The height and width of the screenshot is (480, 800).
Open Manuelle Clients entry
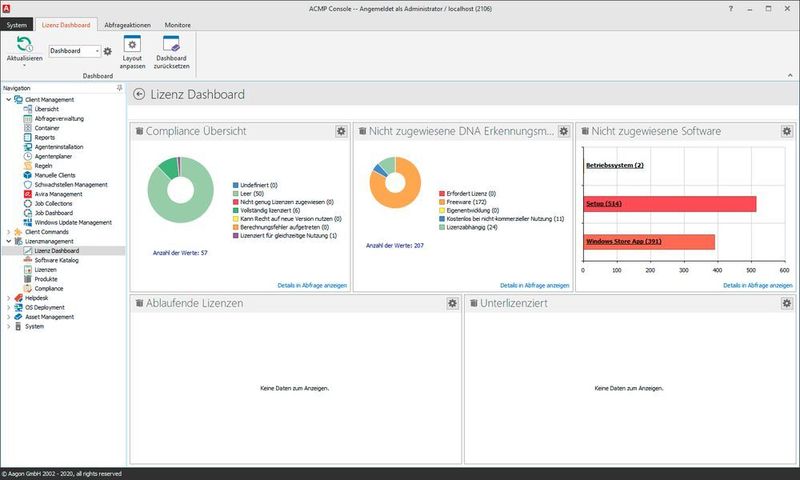pos(55,175)
